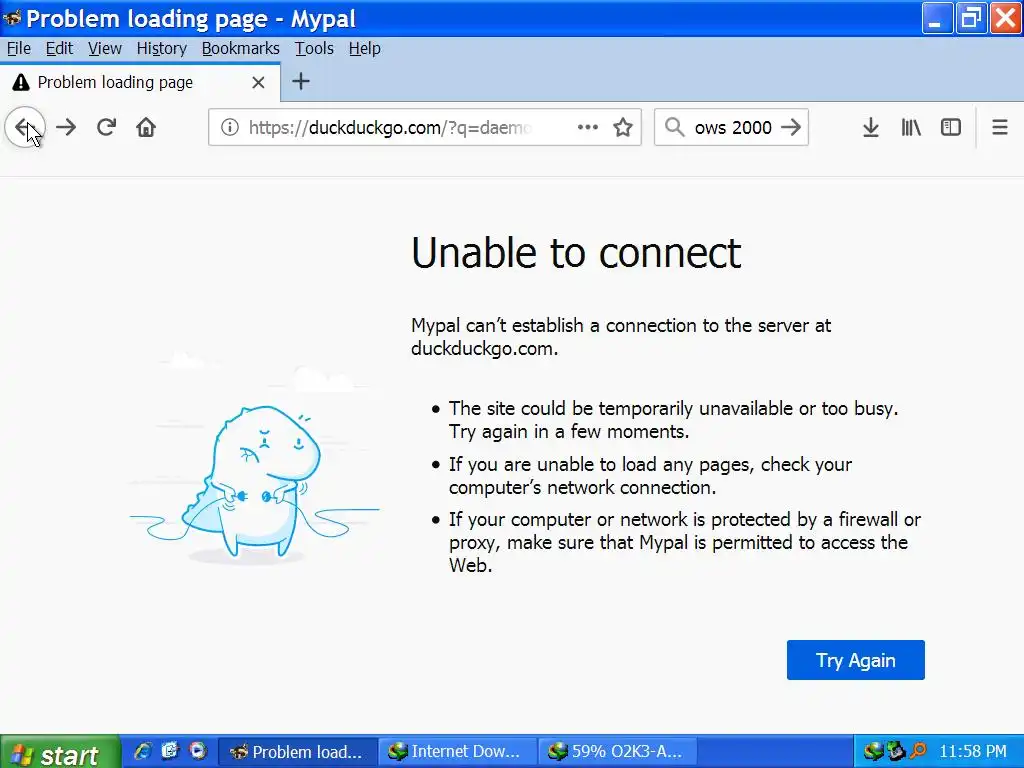
Task: Open the View menu
Action: tap(104, 48)
